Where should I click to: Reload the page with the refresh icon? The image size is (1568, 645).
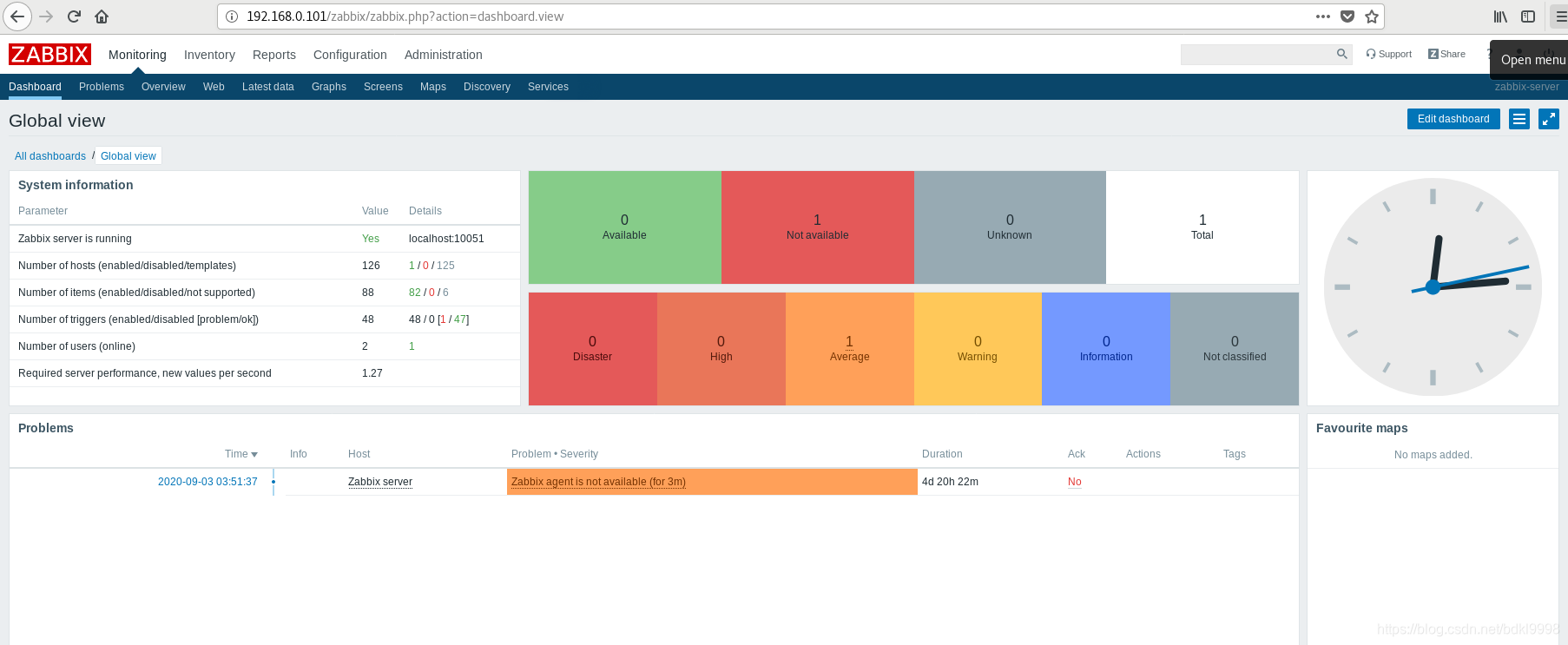coord(74,16)
